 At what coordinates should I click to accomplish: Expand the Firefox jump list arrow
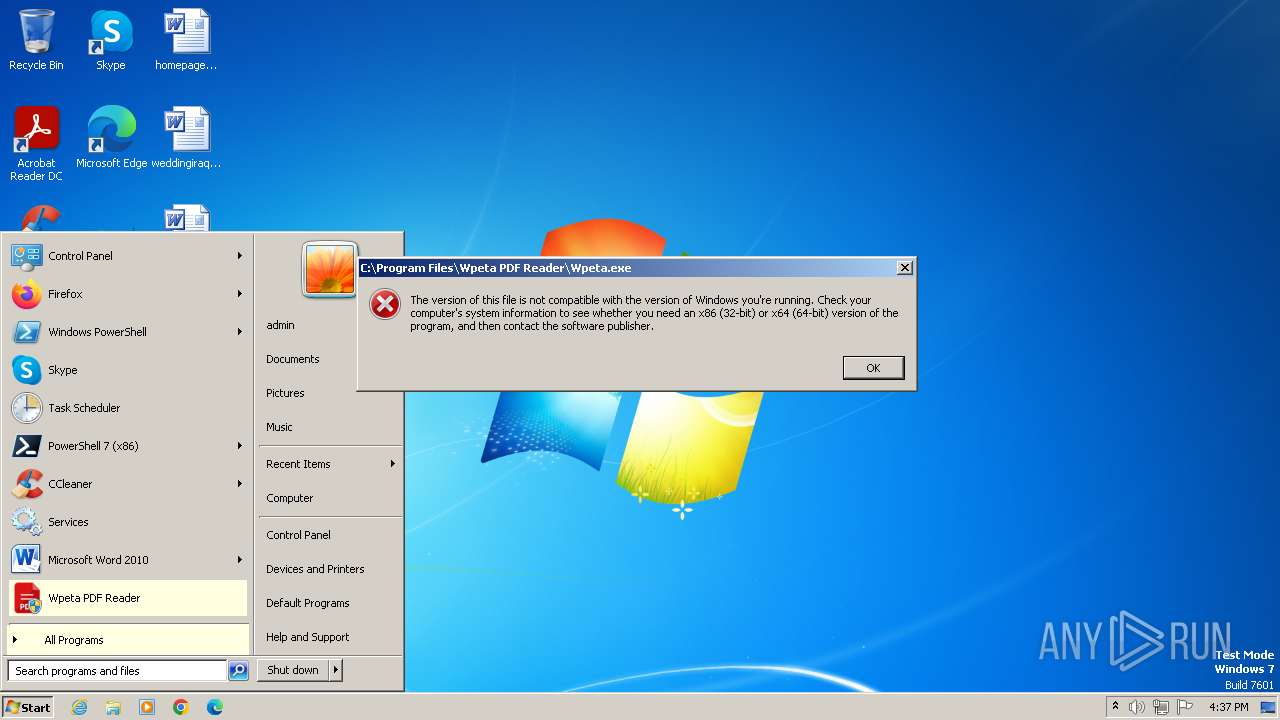click(x=240, y=294)
